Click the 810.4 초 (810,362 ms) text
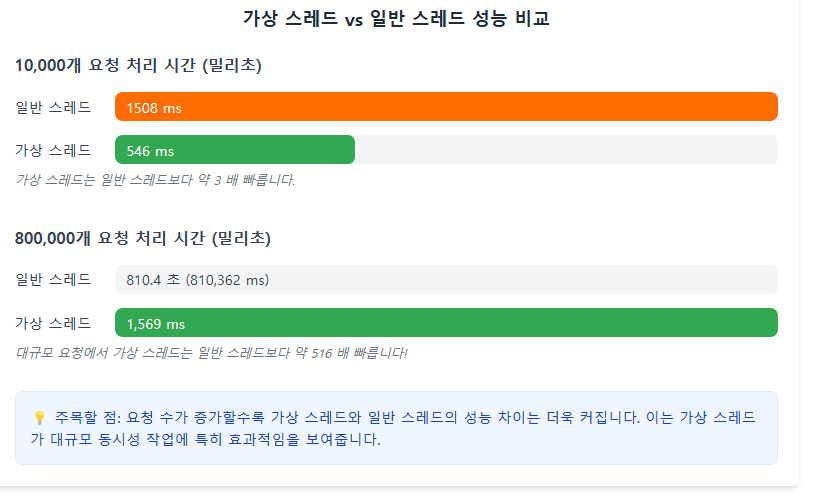Viewport: 815px width, 504px height. tap(198, 281)
